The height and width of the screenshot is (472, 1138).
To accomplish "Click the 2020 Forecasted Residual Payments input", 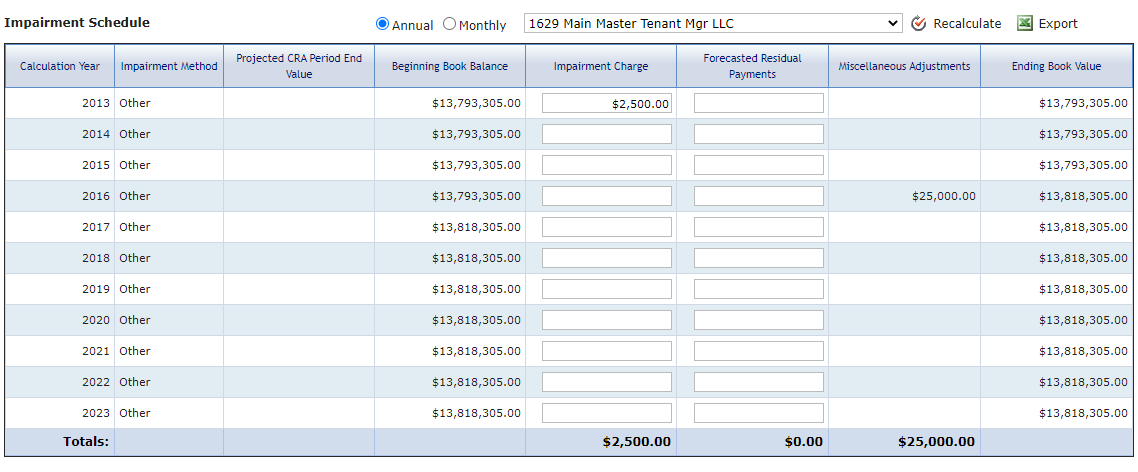I will click(x=759, y=320).
